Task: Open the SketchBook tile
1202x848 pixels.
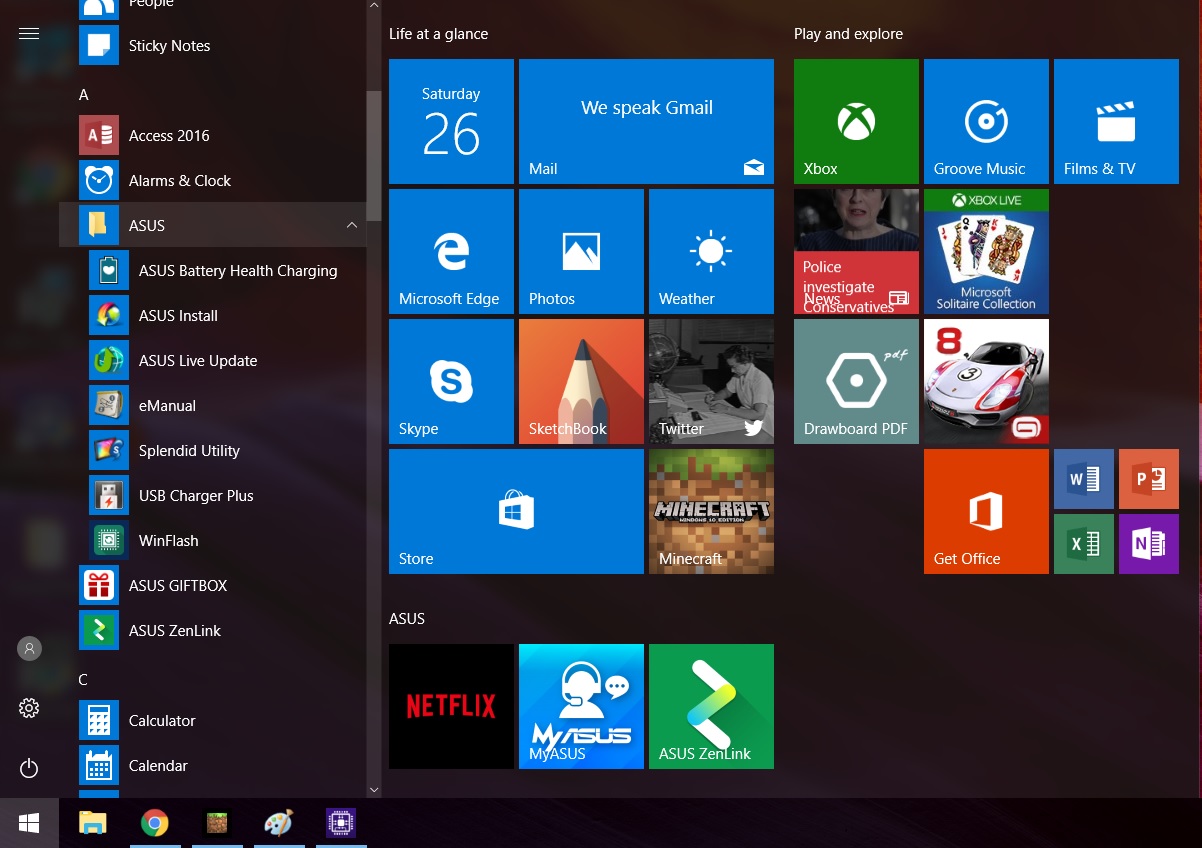Action: (x=581, y=381)
